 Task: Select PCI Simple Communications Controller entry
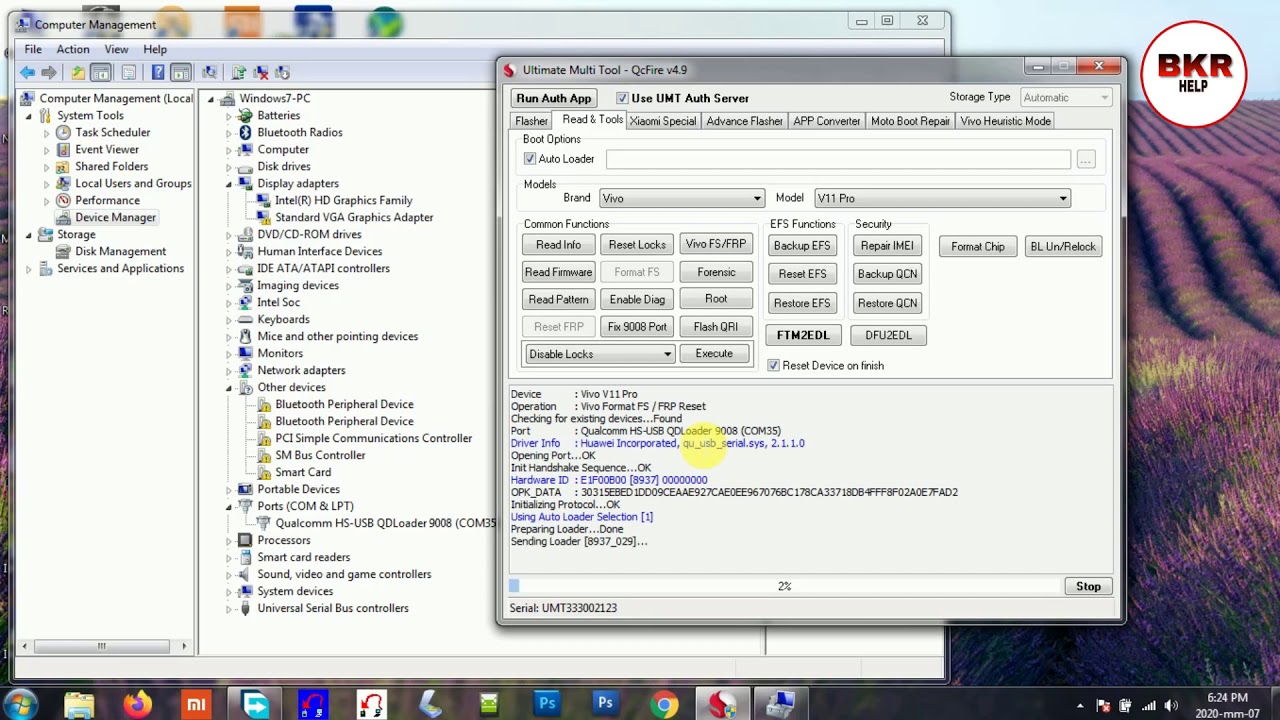click(x=373, y=438)
